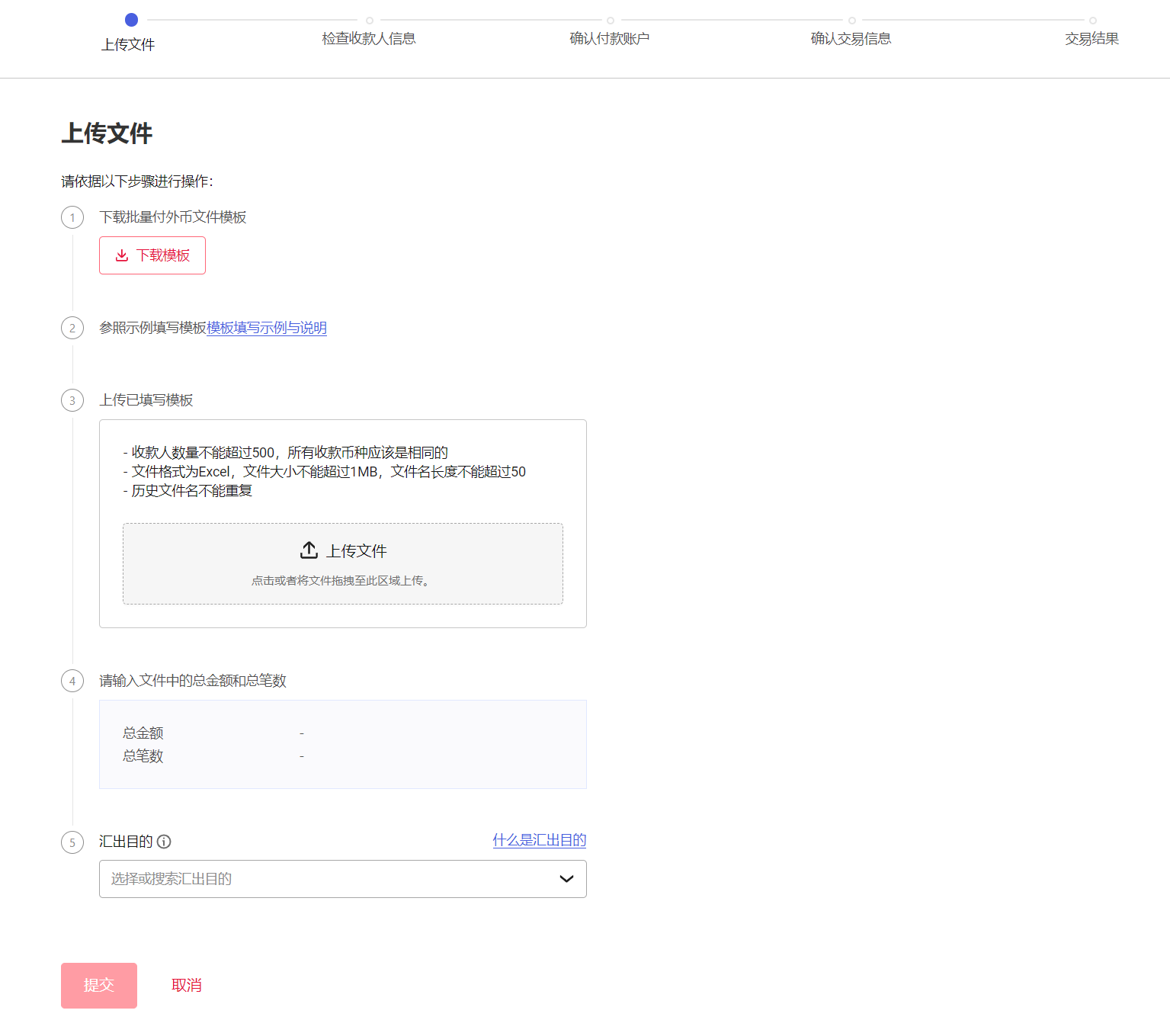The height and width of the screenshot is (1036, 1170).
Task: Click the download icon inside 下载模板 button
Action: pyautogui.click(x=123, y=255)
